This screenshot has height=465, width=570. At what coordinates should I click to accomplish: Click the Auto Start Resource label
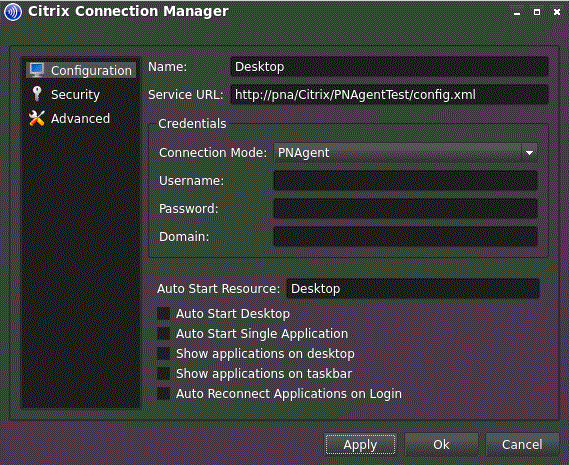(218, 289)
